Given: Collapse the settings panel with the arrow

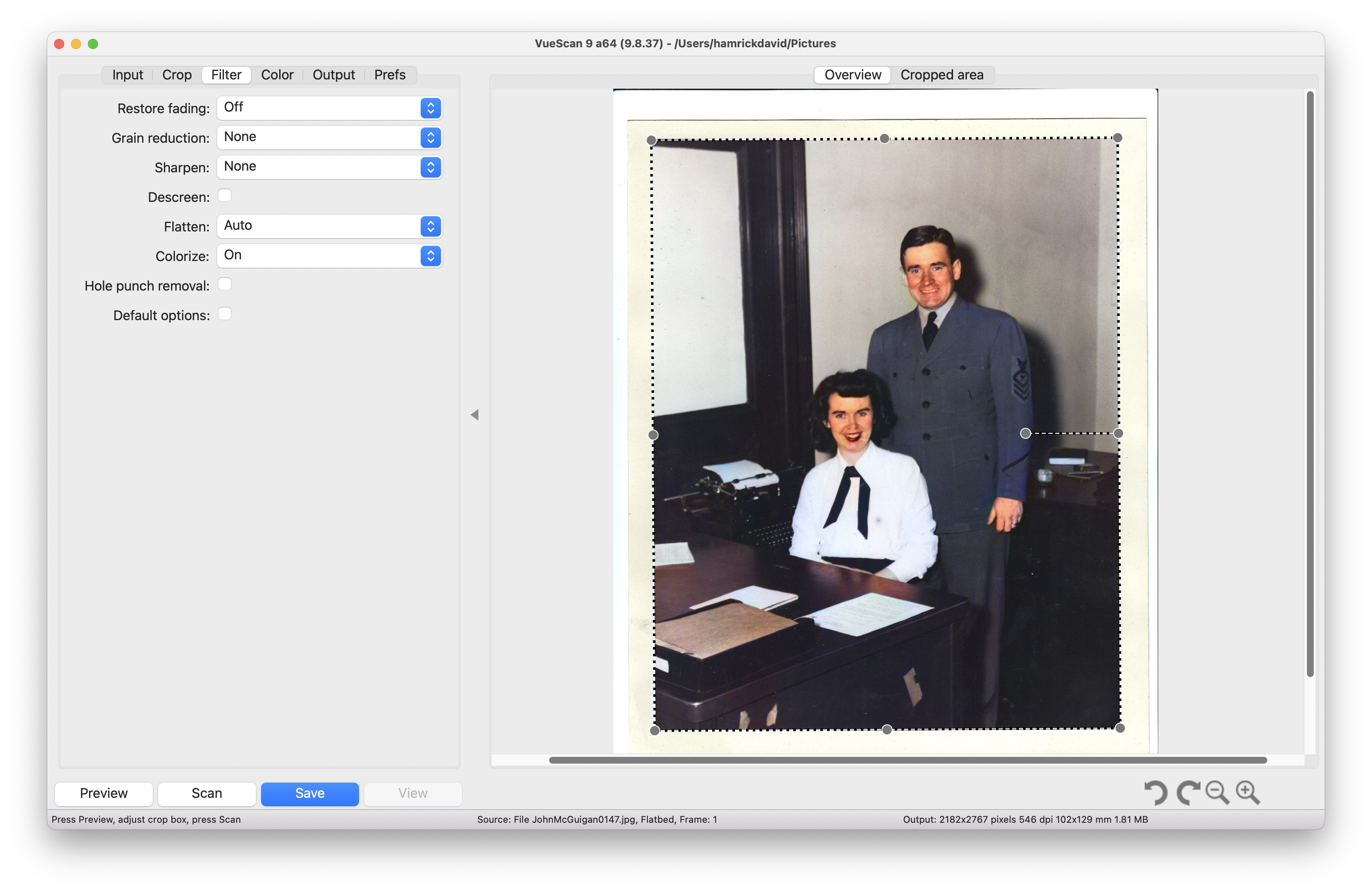Looking at the screenshot, I should (475, 414).
